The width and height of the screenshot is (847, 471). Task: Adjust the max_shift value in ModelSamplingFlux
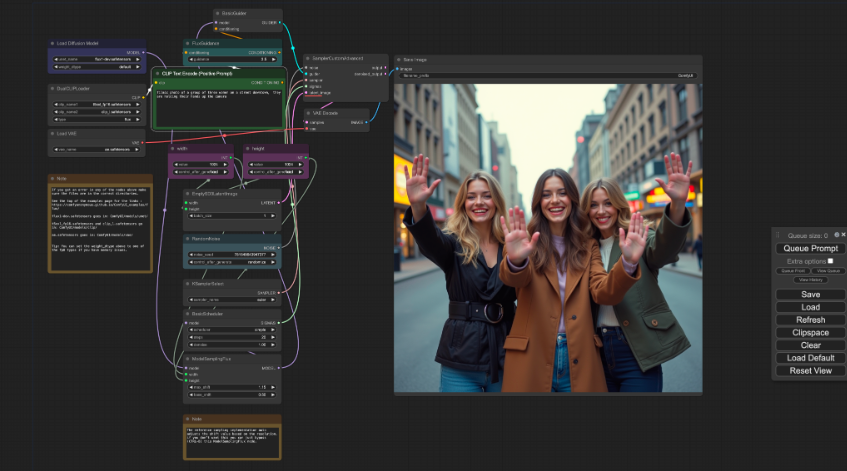232,387
